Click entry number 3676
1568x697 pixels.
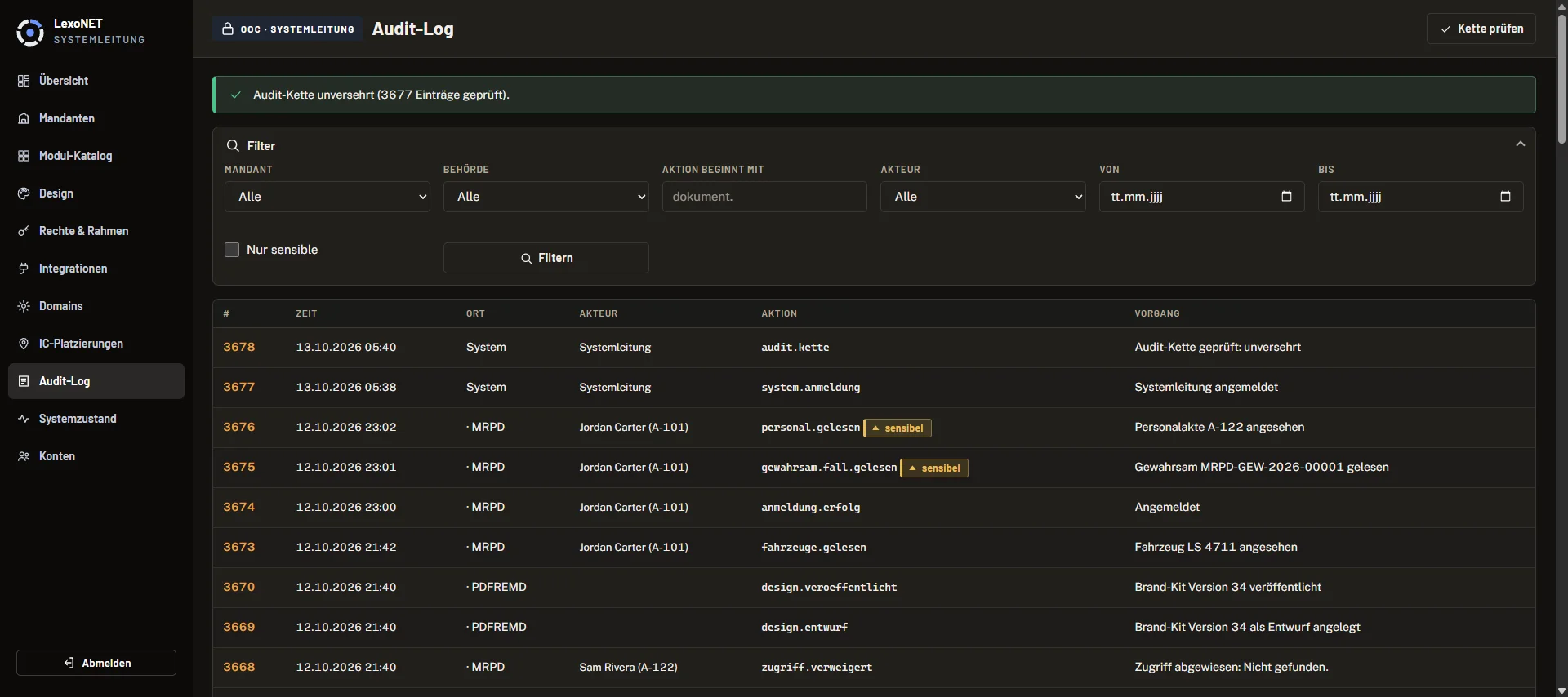(x=239, y=427)
